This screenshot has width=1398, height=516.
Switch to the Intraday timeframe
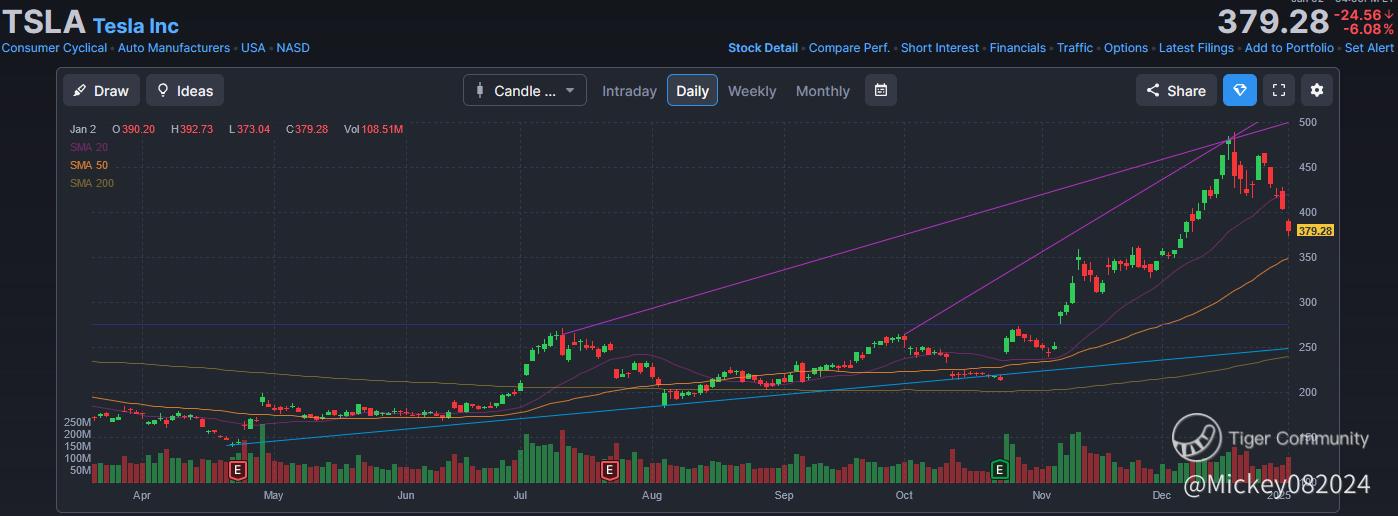(x=629, y=90)
